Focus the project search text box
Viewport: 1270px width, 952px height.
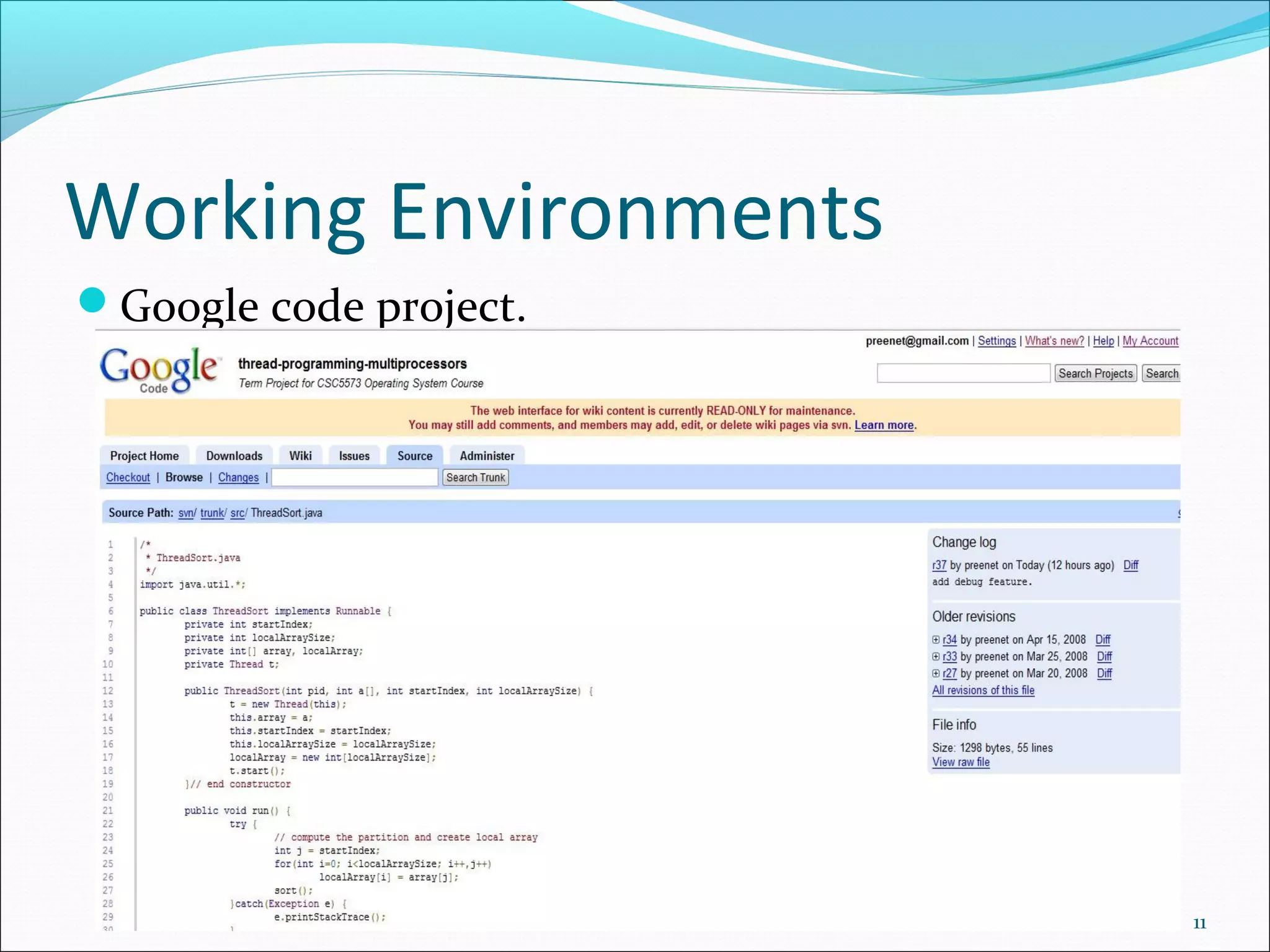[964, 373]
